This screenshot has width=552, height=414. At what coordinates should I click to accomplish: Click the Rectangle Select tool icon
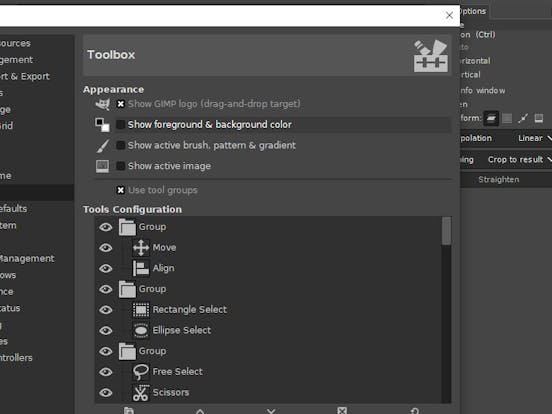pyautogui.click(x=141, y=310)
